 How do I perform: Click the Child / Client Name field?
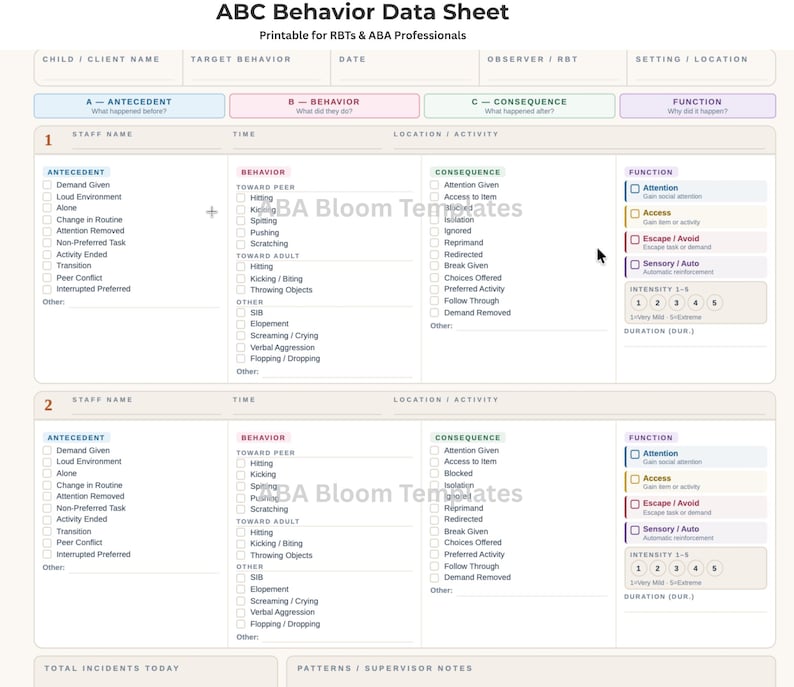tap(108, 68)
